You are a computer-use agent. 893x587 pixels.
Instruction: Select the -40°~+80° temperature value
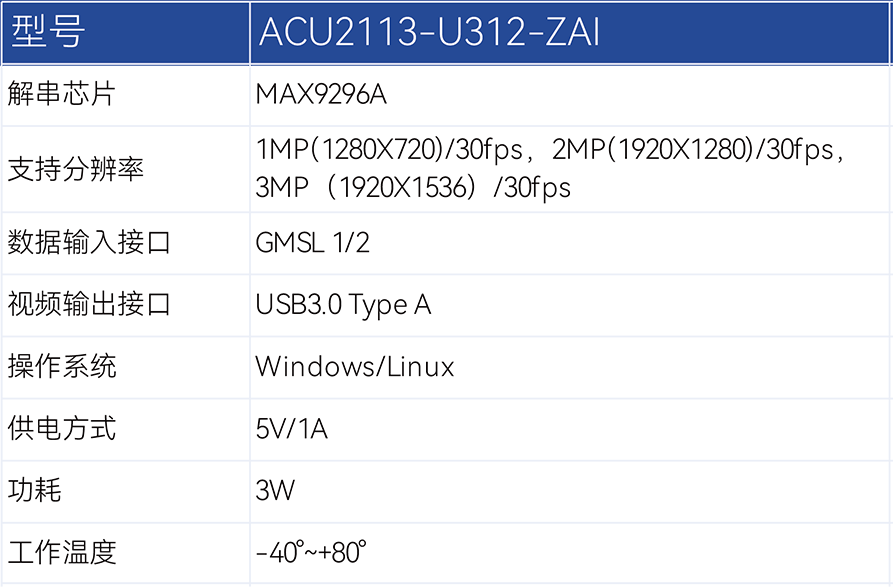click(311, 551)
